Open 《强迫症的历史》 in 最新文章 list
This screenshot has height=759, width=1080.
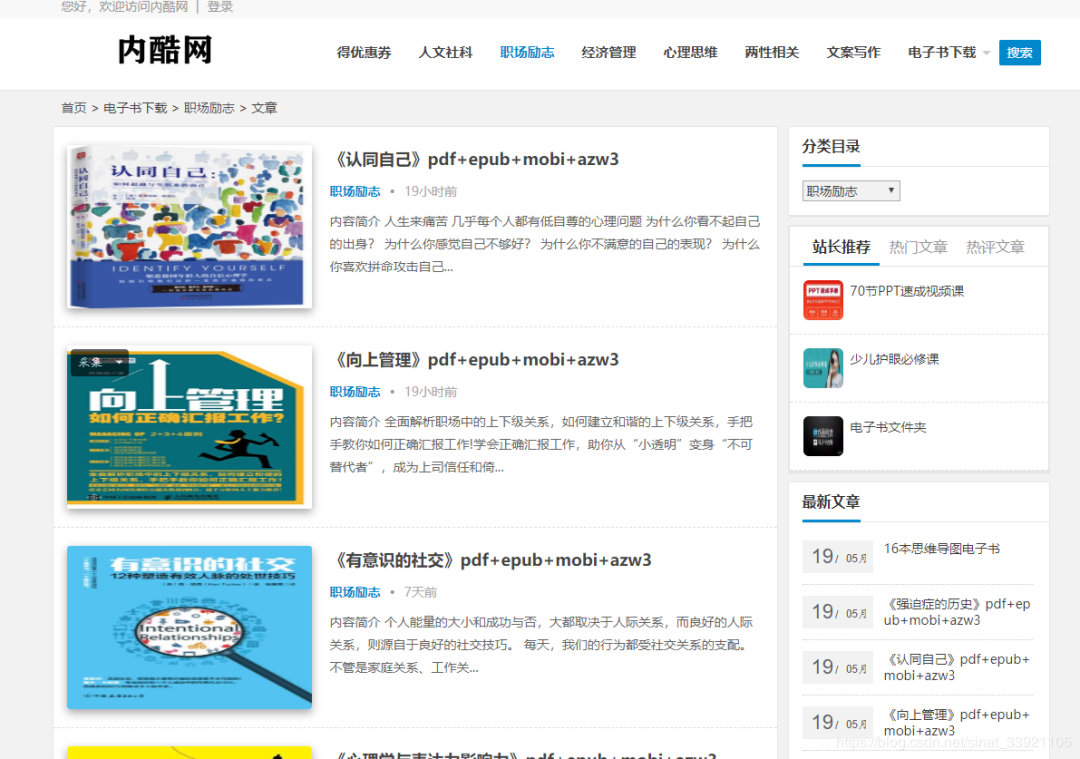[x=957, y=612]
